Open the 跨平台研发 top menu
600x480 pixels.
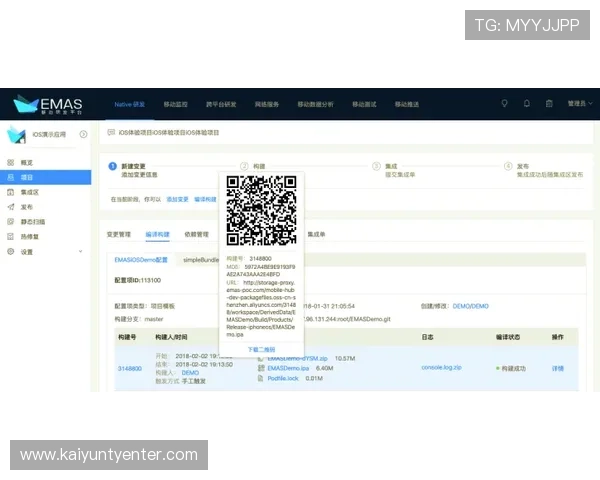tap(221, 104)
